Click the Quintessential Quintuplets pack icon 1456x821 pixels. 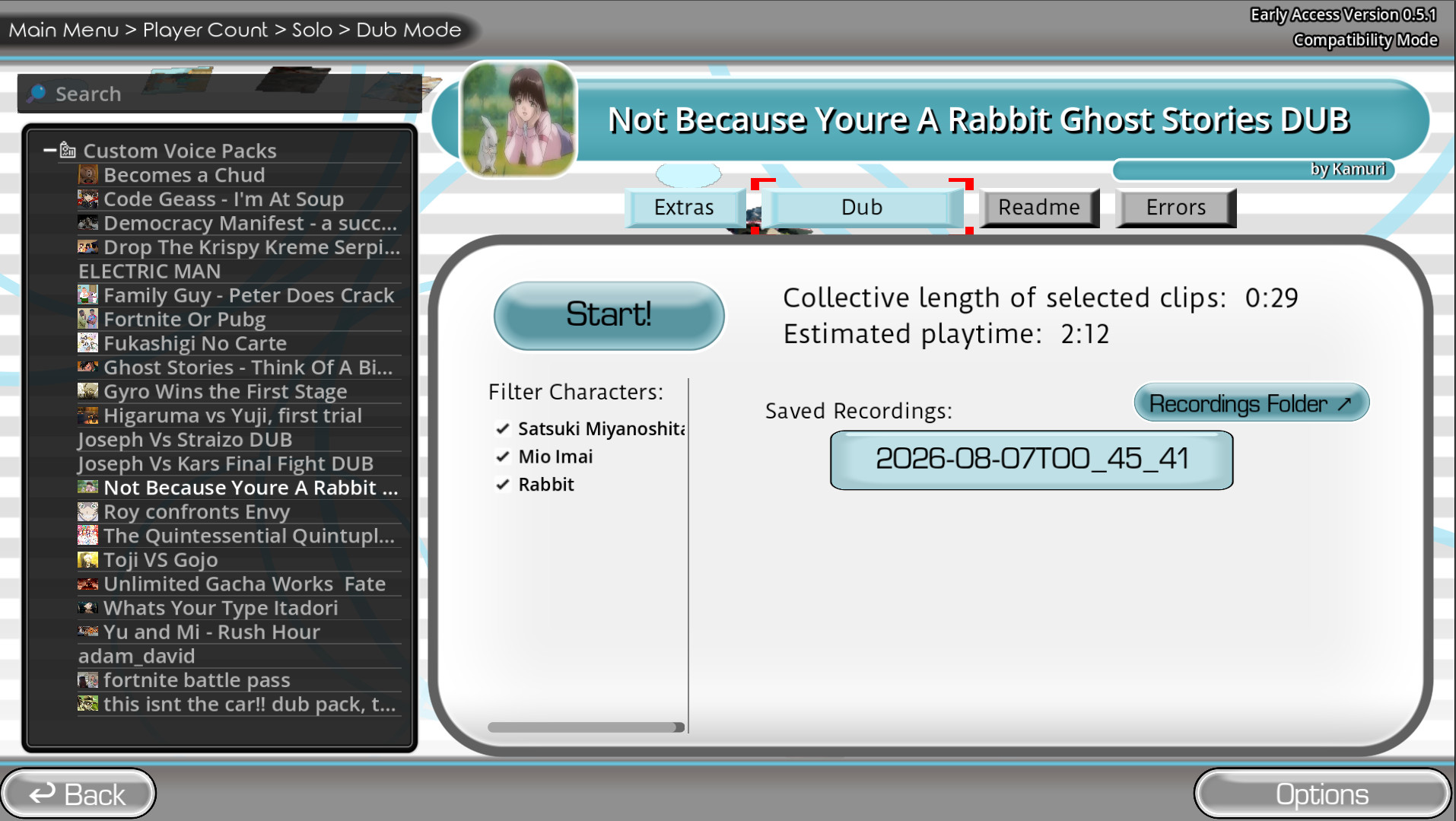pos(87,536)
